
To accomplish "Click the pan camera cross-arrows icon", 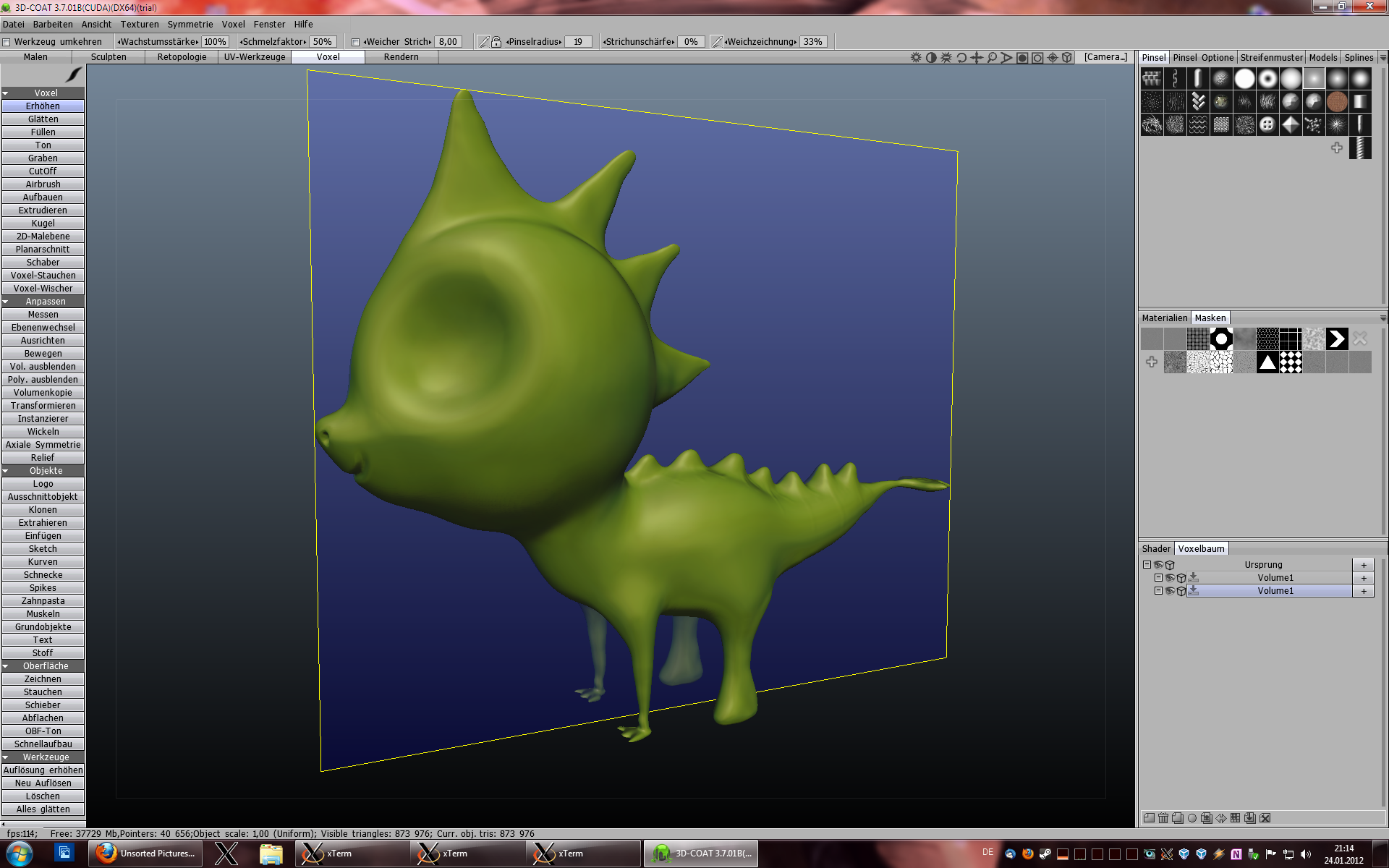I will tap(977, 57).
